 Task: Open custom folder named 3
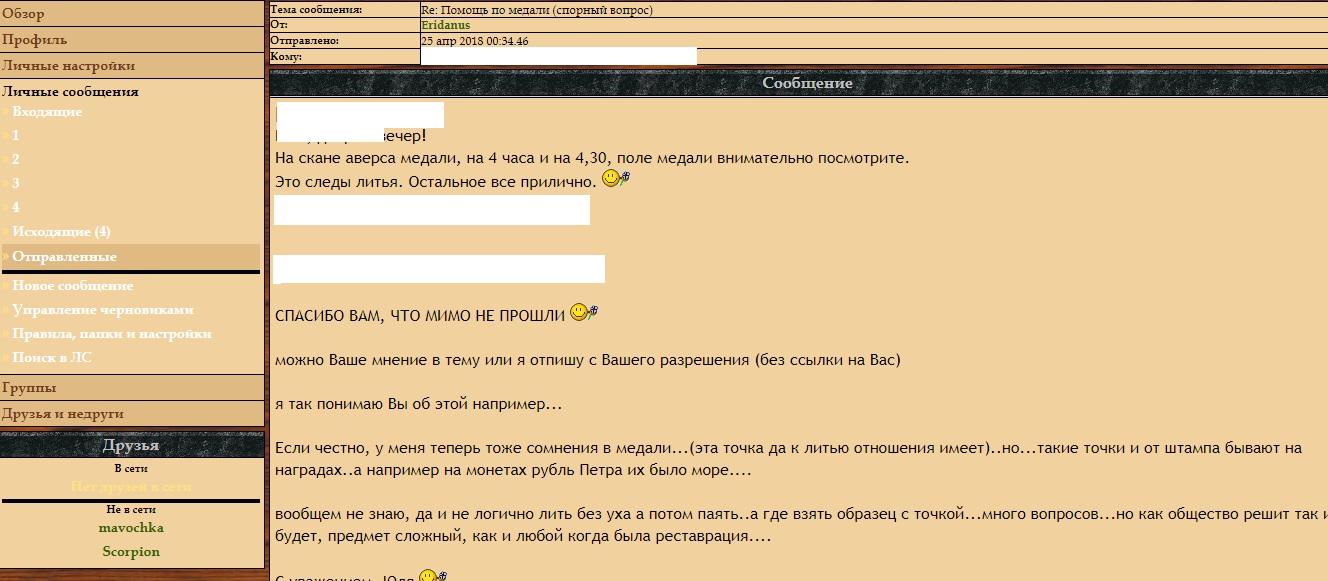tap(16, 183)
